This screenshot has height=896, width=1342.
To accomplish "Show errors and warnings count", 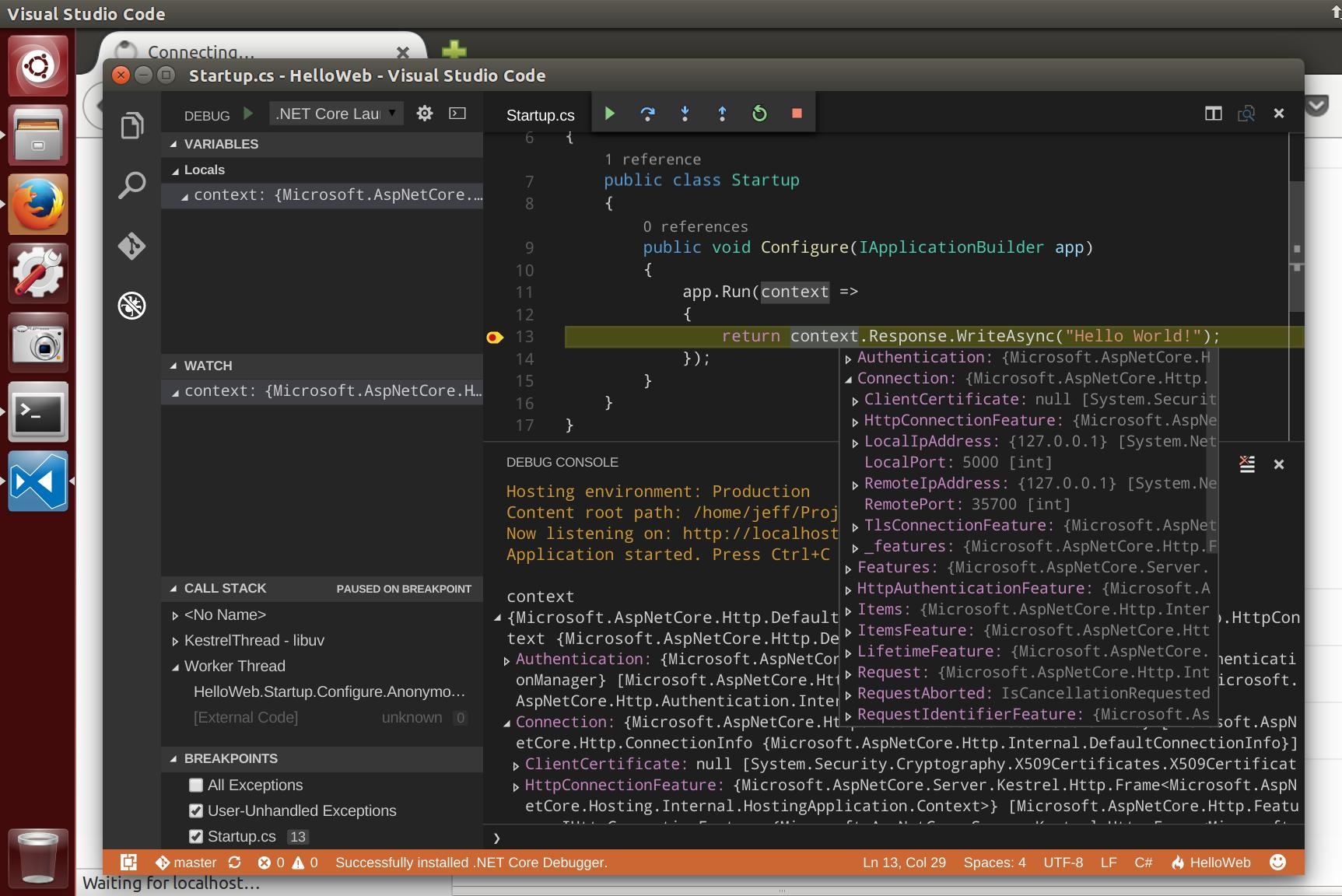I will coord(288,863).
